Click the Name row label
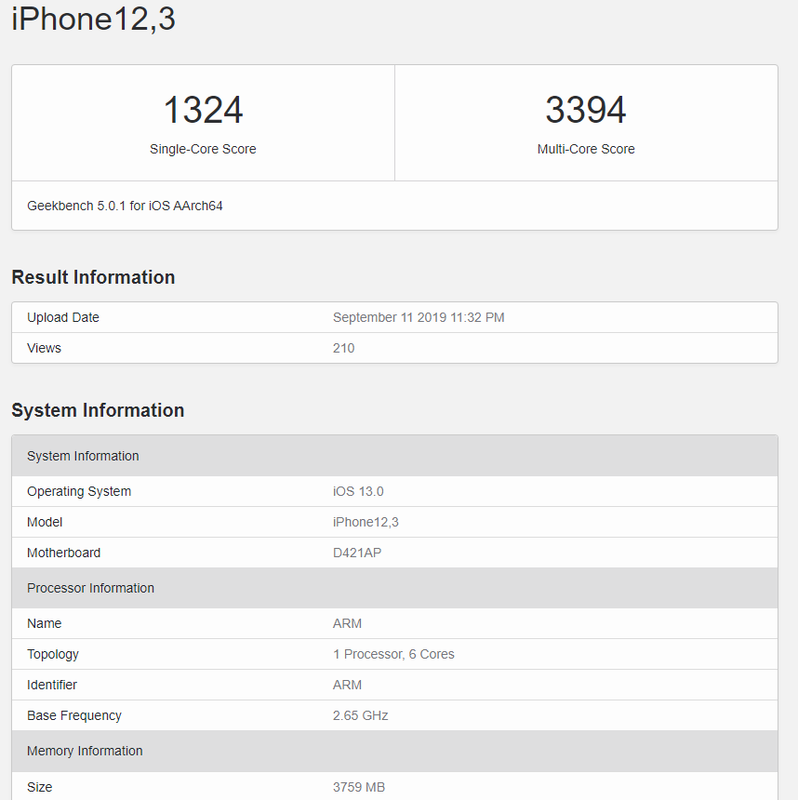 (44, 623)
